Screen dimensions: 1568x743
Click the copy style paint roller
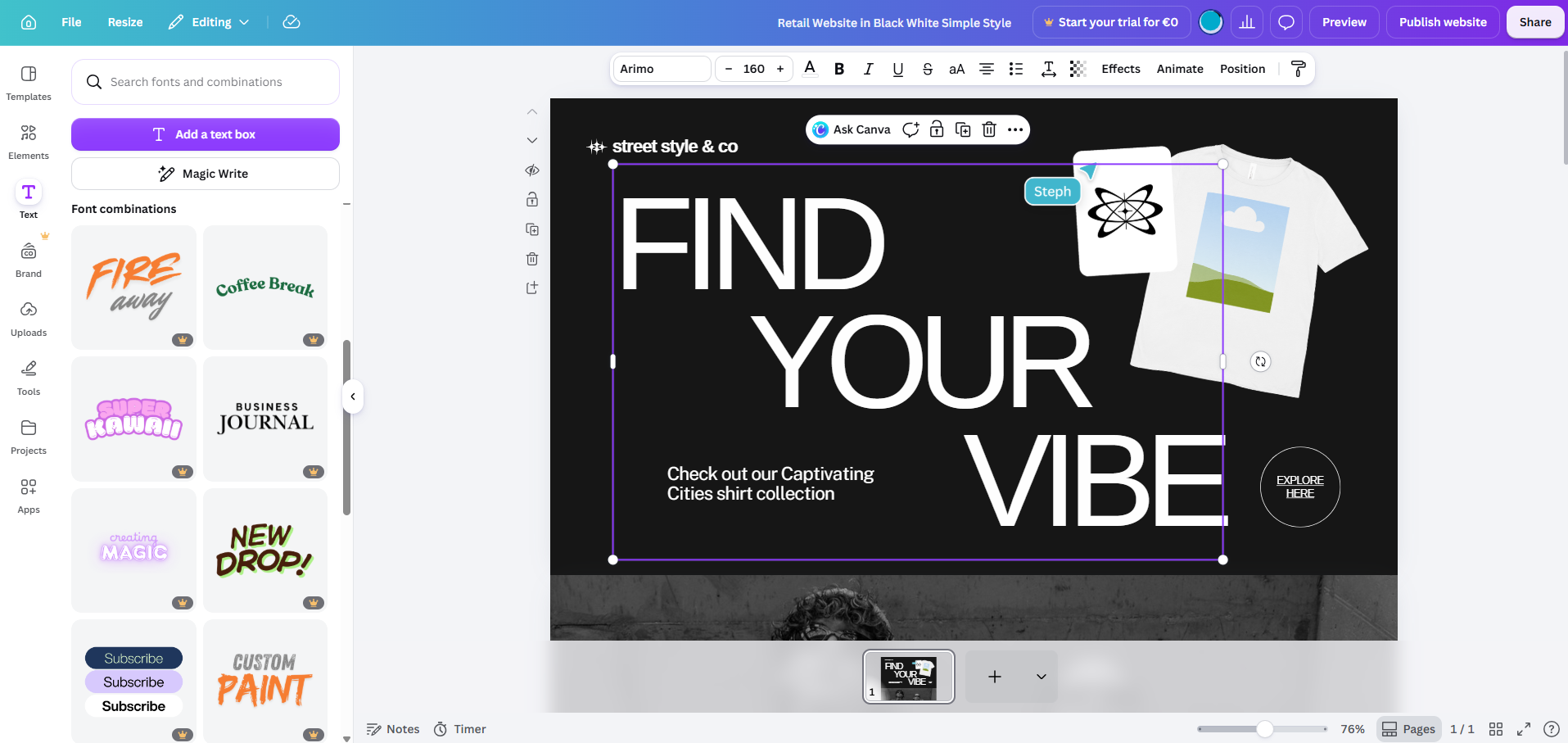pos(1299,69)
